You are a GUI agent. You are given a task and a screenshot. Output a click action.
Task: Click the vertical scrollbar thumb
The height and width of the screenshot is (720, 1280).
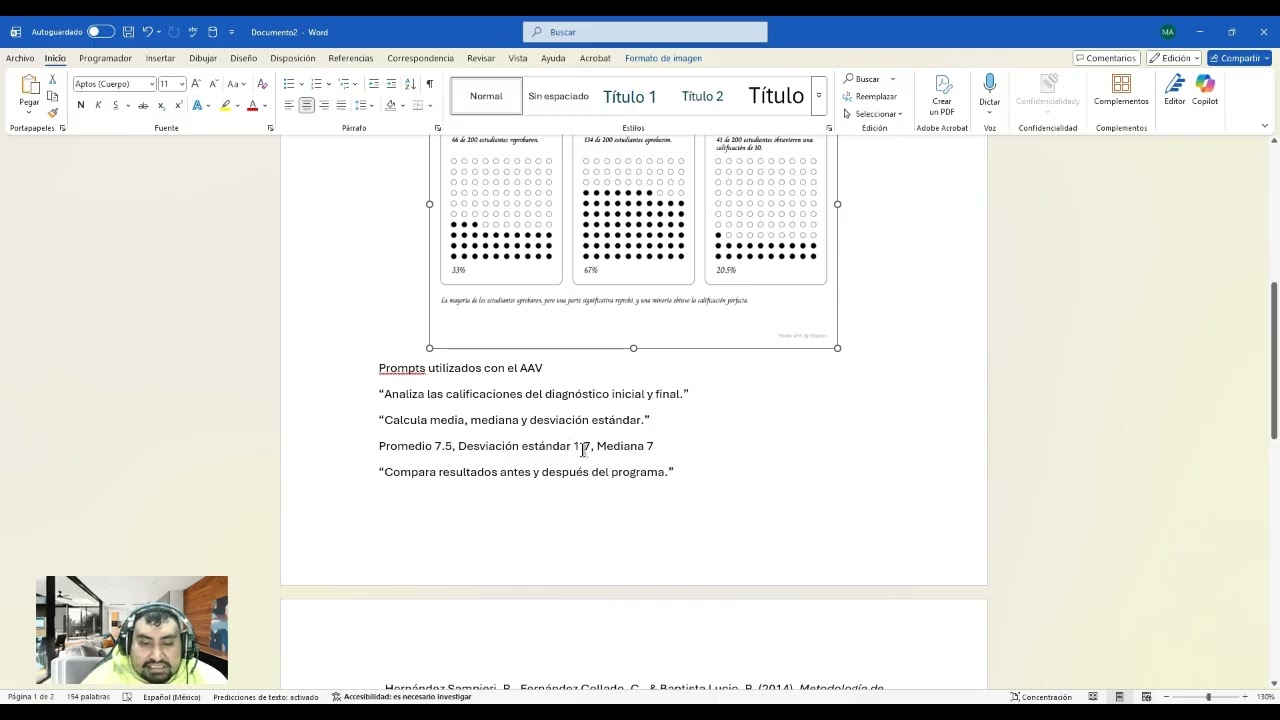1274,360
